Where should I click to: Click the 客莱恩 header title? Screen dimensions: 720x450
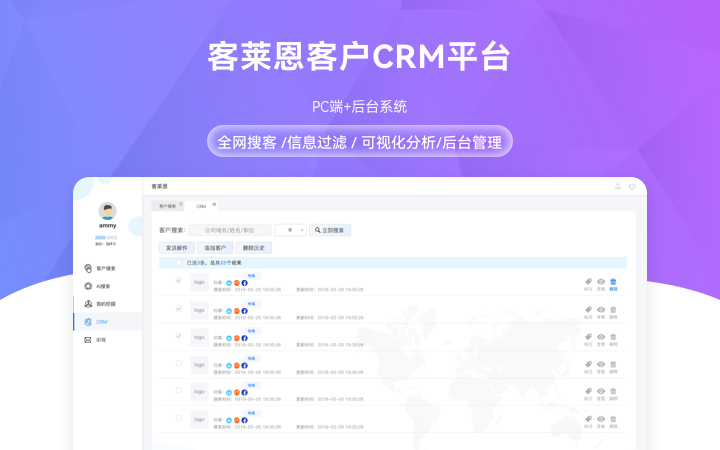[x=160, y=186]
